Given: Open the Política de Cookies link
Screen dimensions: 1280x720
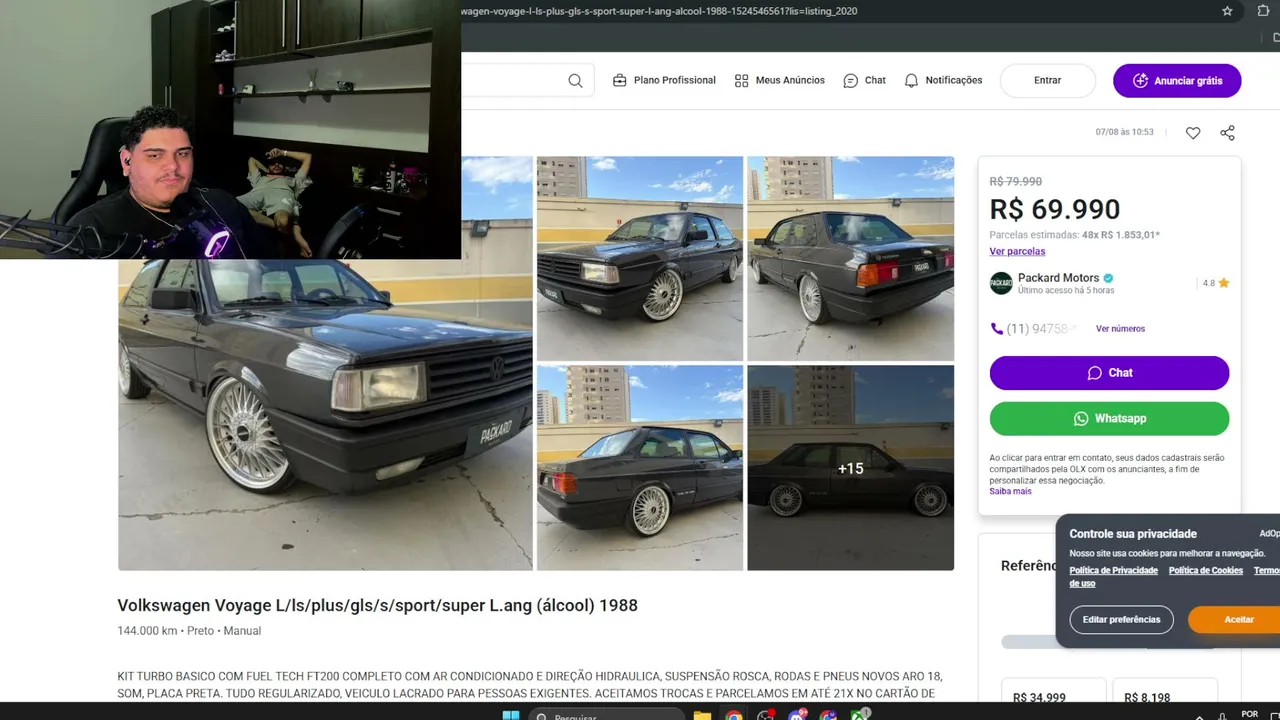Looking at the screenshot, I should click(x=1206, y=571).
